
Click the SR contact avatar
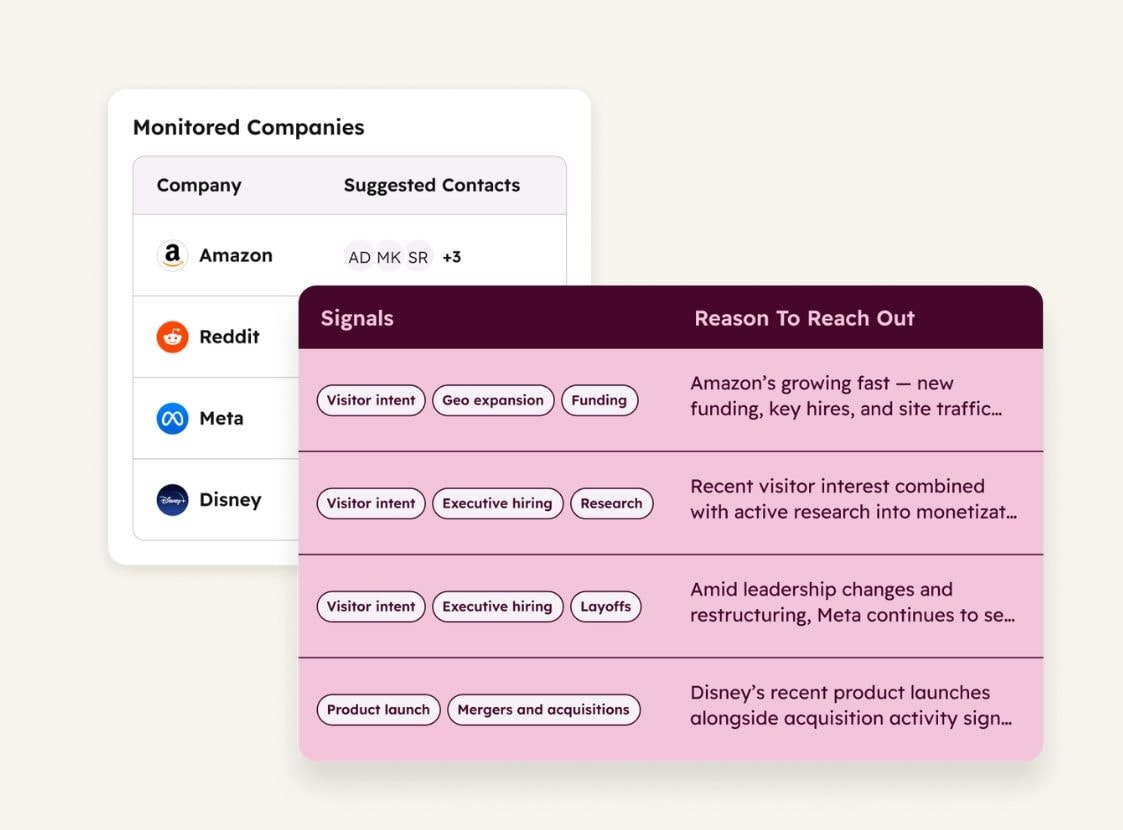pyautogui.click(x=417, y=257)
